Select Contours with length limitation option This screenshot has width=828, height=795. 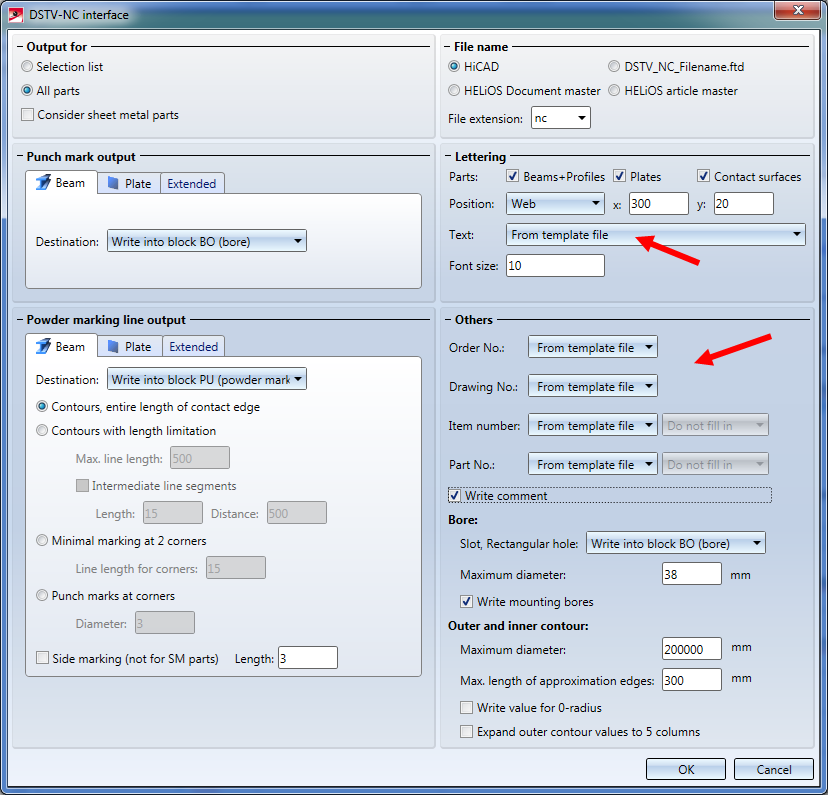(42, 430)
